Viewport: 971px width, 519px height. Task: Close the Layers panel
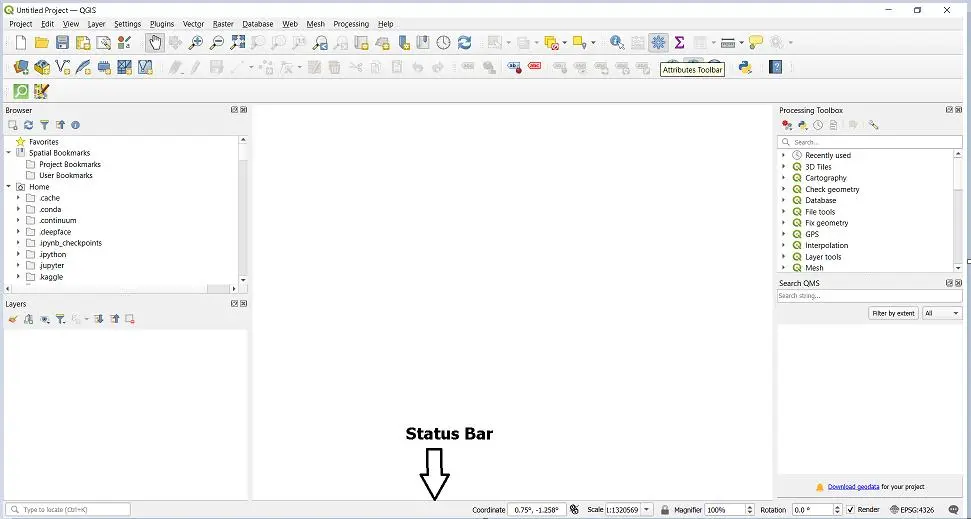pyautogui.click(x=244, y=303)
